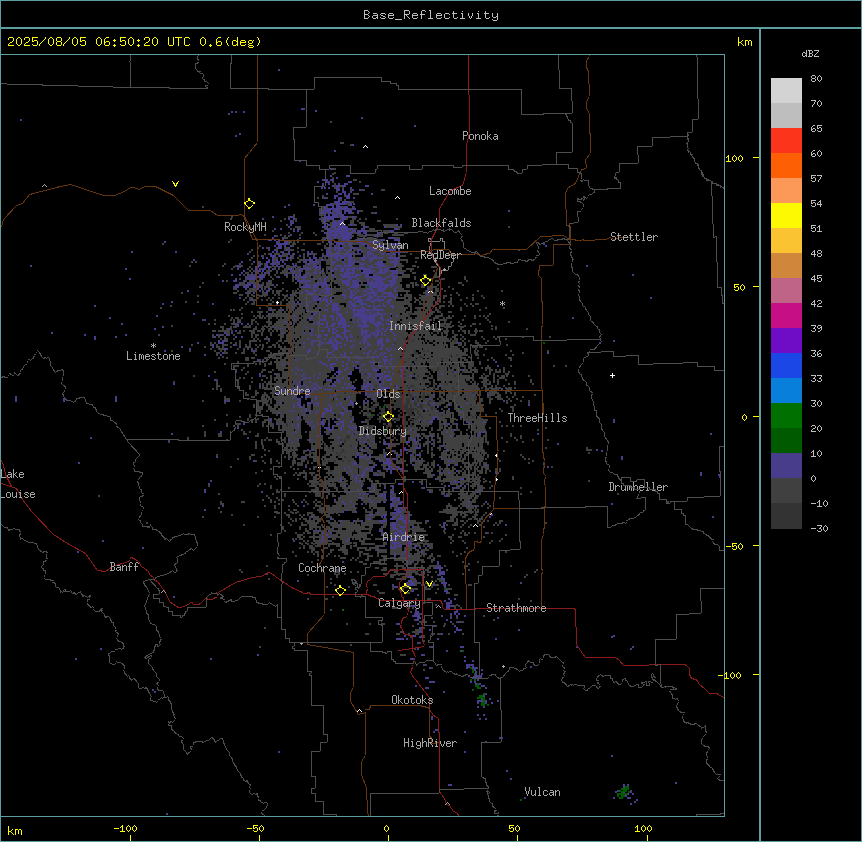The width and height of the screenshot is (862, 842).
Task: Click the asterisk marker above Limestone
Action: point(153,346)
